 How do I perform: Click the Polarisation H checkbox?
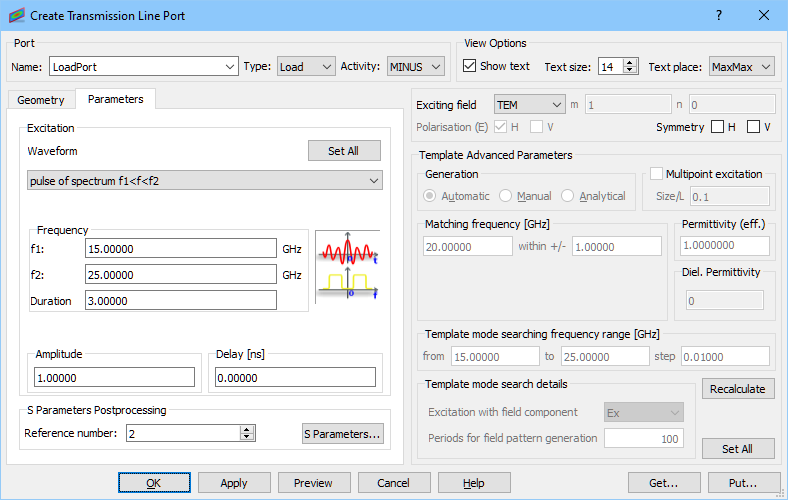pyautogui.click(x=500, y=127)
